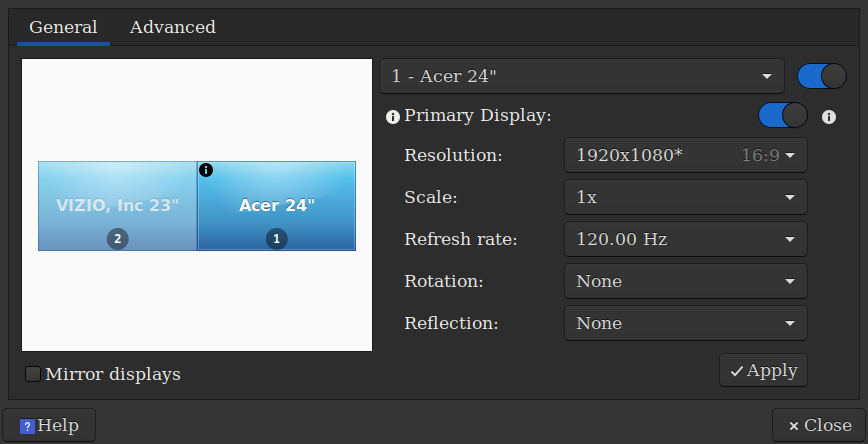Image resolution: width=868 pixels, height=444 pixels.
Task: Open the Resolution dropdown
Action: tap(685, 155)
